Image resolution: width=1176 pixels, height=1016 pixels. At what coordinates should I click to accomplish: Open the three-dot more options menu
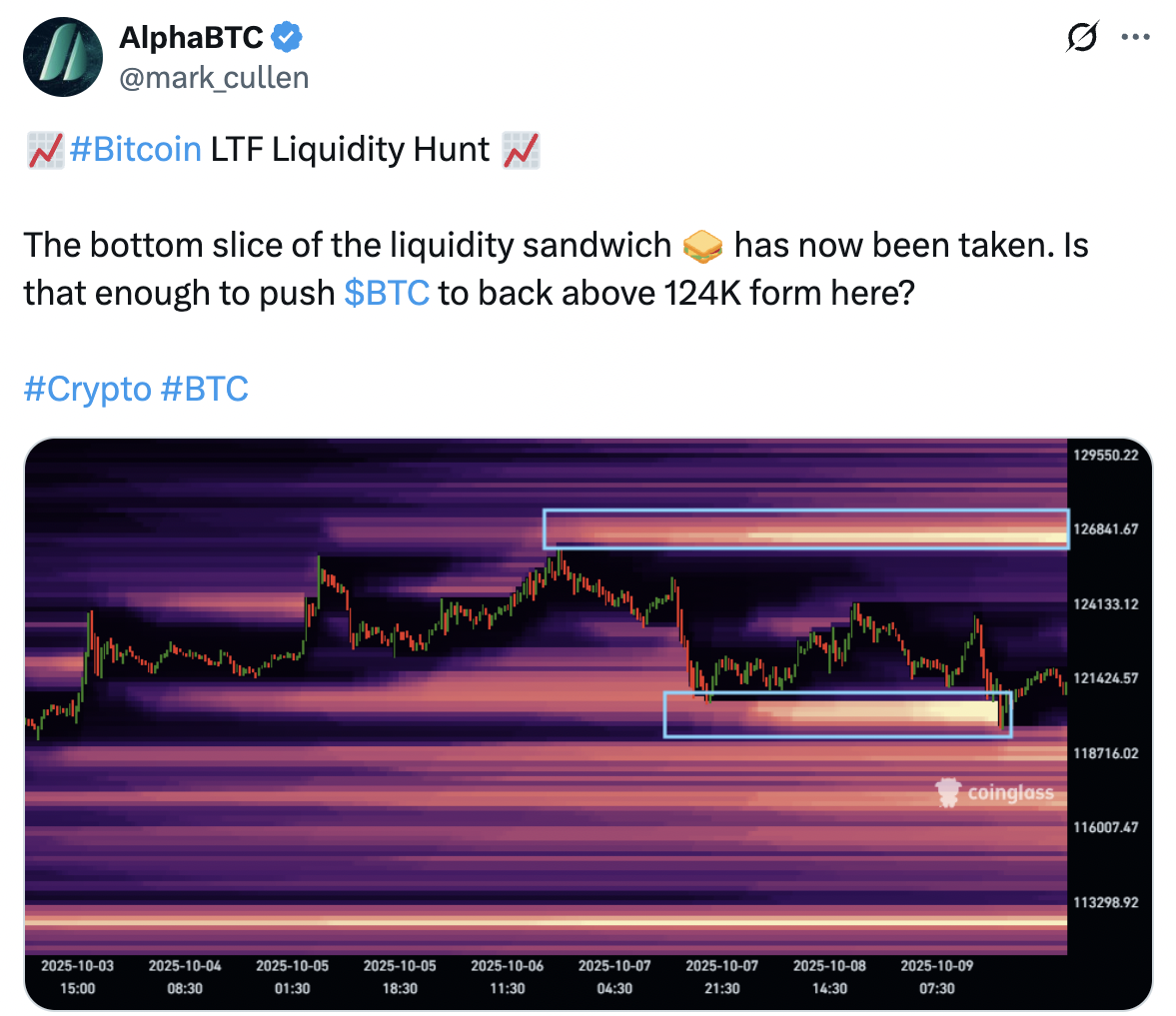click(1136, 38)
